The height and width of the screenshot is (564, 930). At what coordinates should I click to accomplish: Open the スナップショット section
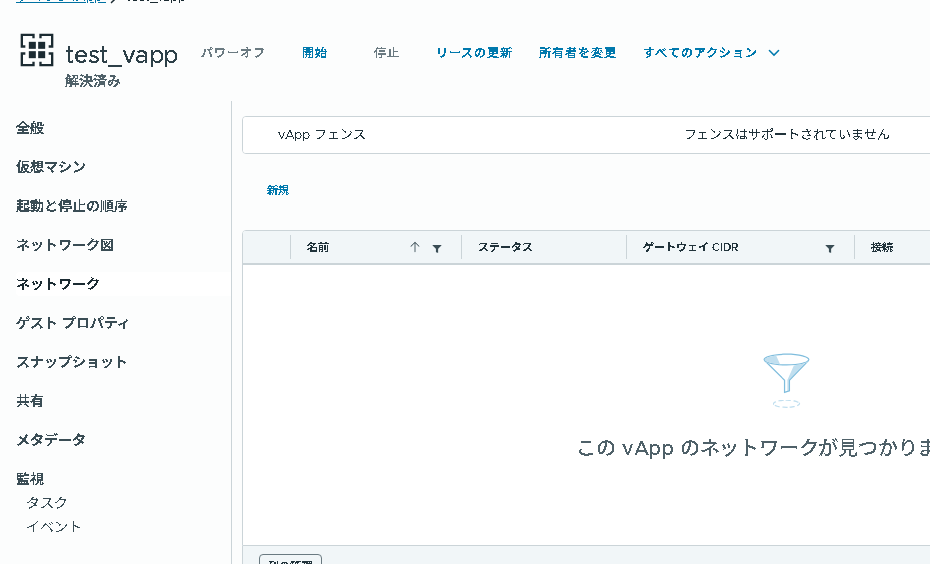pos(71,362)
